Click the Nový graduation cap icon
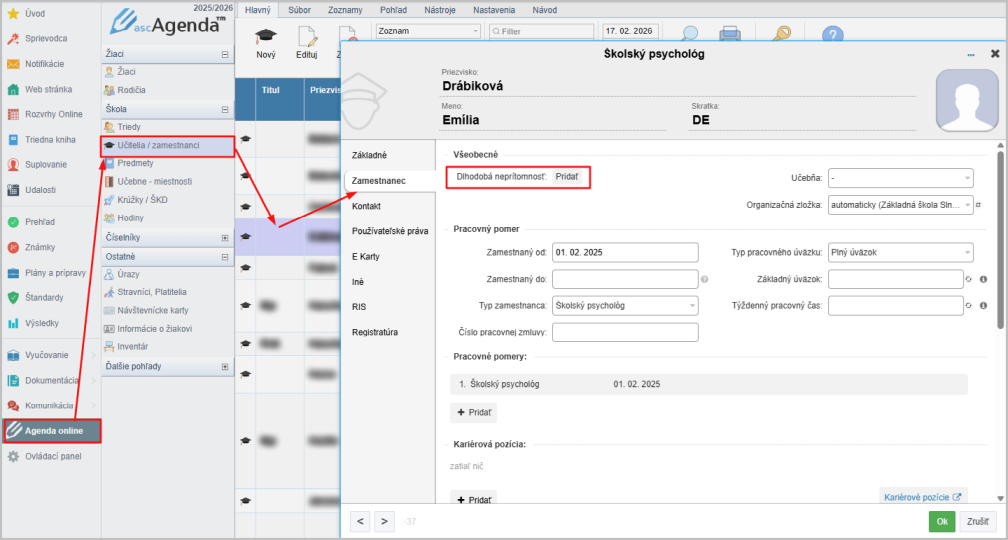 tap(265, 38)
